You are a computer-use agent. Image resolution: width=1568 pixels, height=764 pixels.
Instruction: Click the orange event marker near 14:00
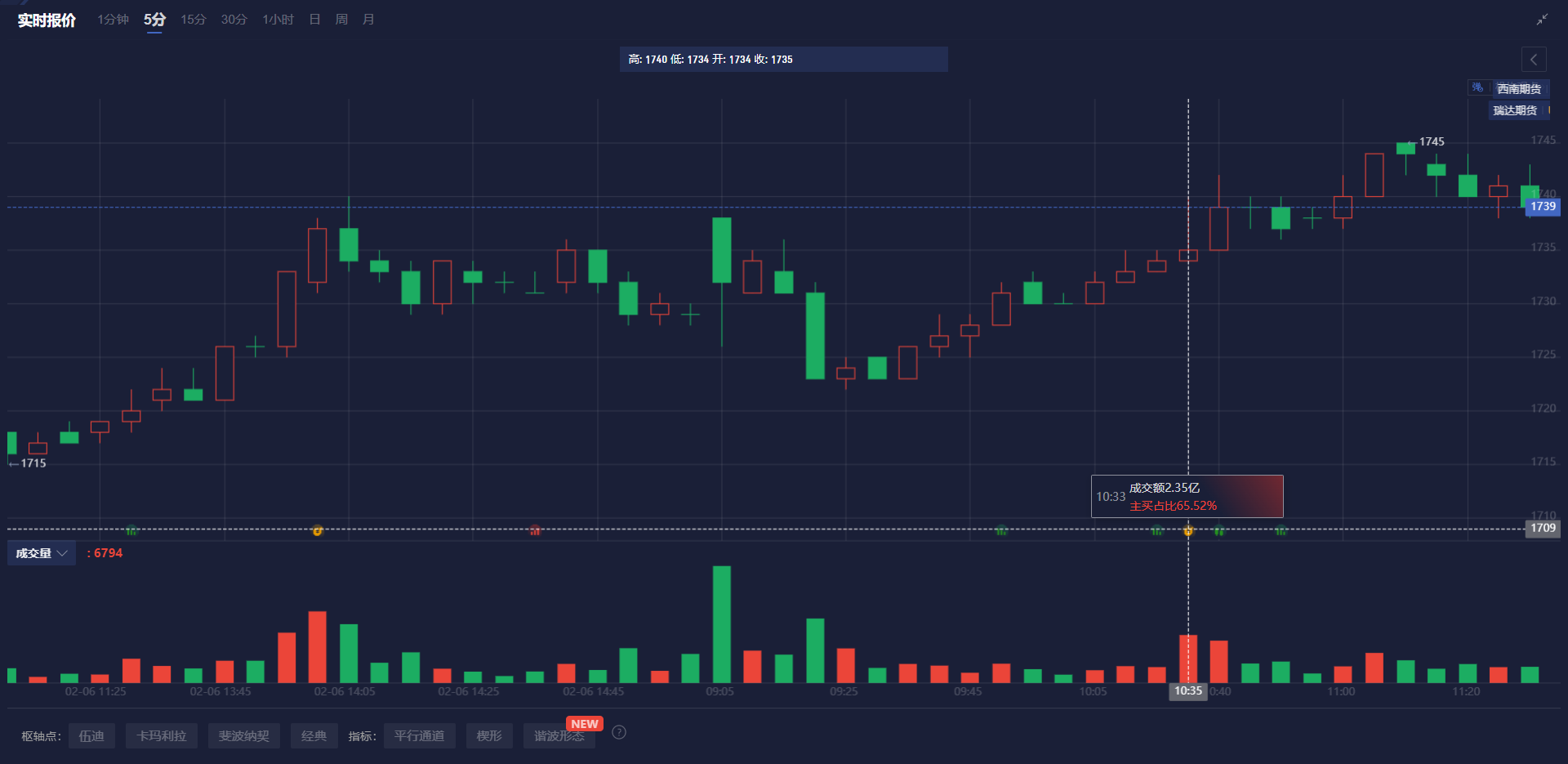point(318,531)
